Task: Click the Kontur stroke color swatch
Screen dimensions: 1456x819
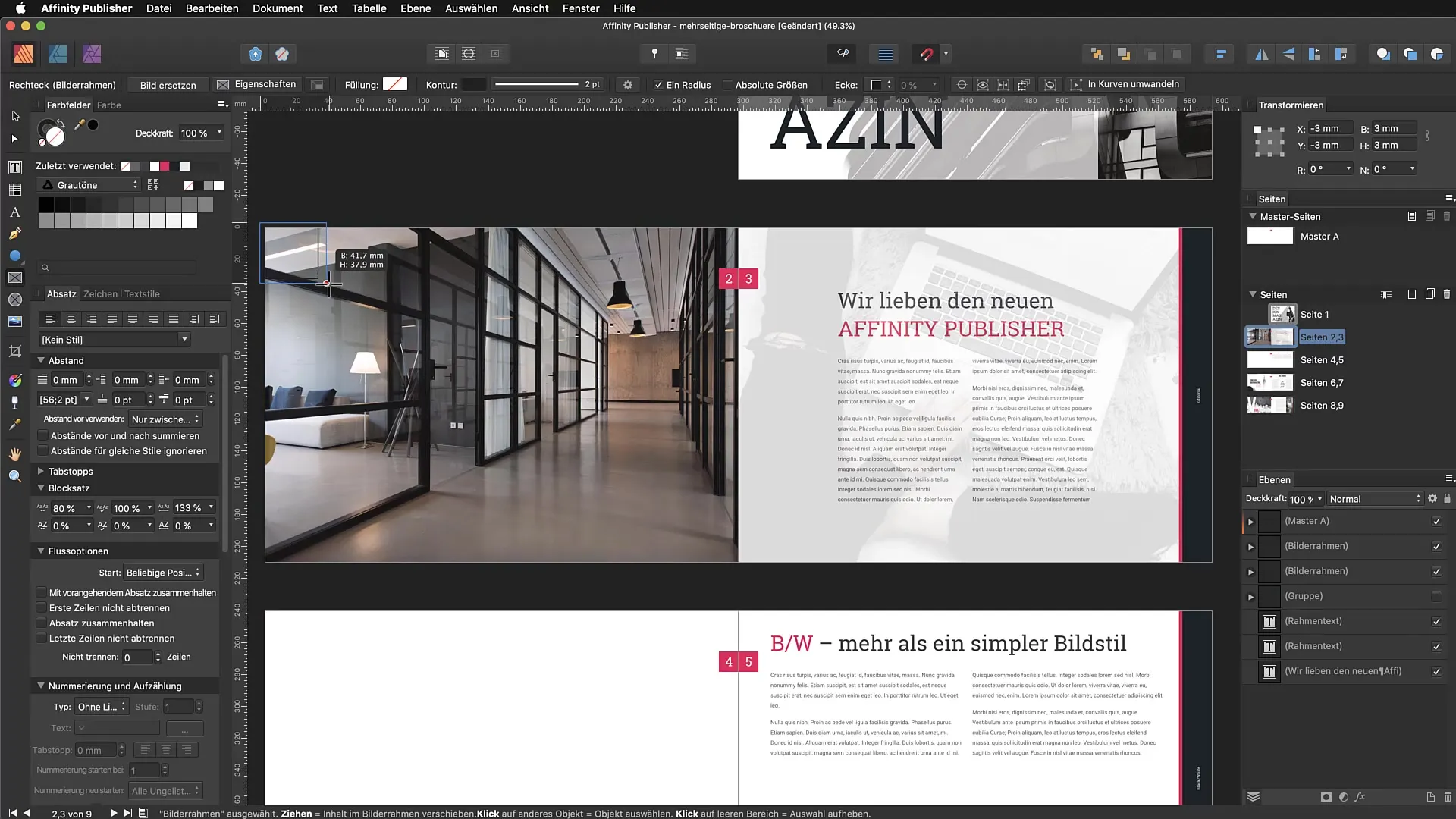Action: click(x=474, y=84)
